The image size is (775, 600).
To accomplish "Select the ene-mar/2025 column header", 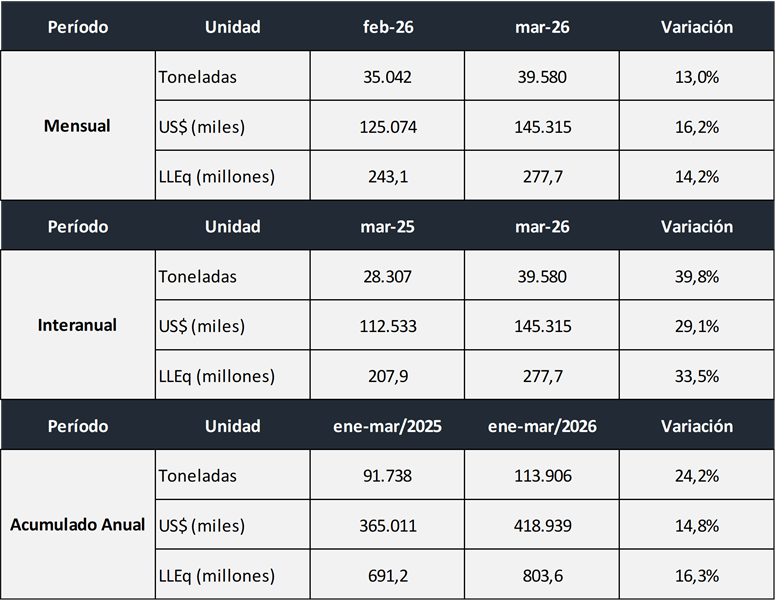I will [x=387, y=426].
